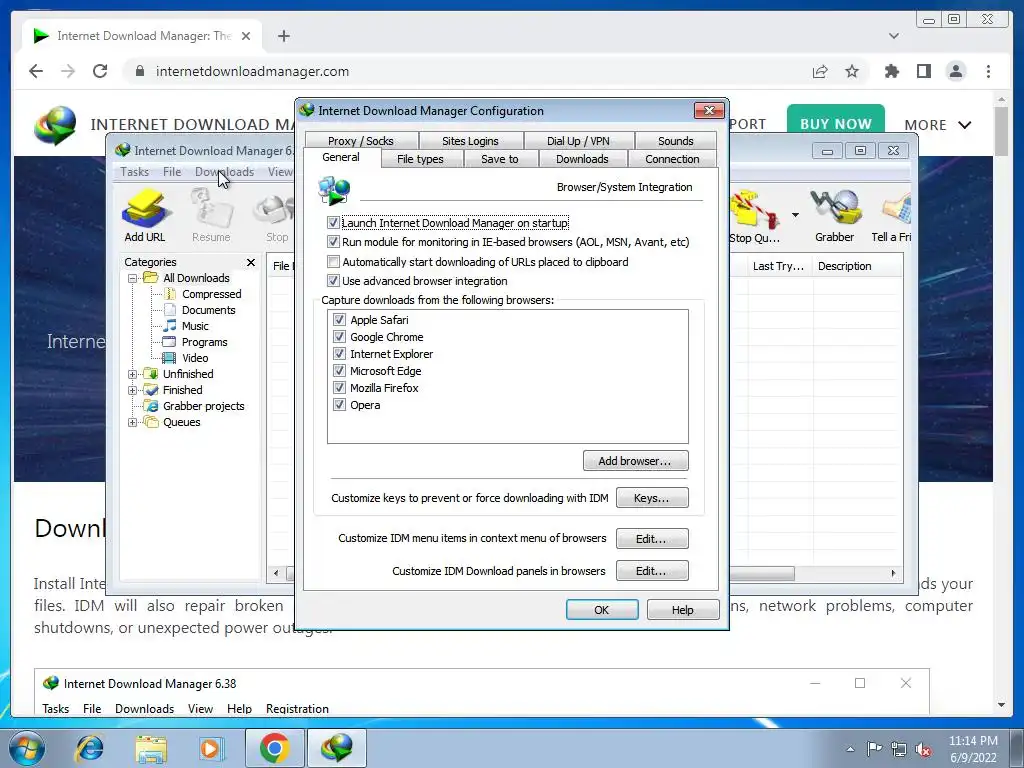
Task: Expand the MORE dropdown on website
Action: (938, 125)
